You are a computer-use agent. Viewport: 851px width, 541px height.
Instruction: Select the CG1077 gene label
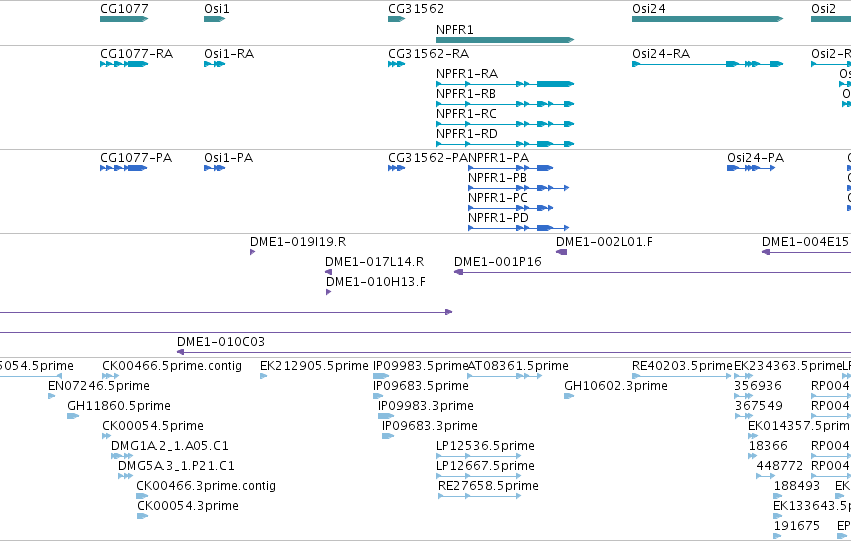click(x=124, y=9)
